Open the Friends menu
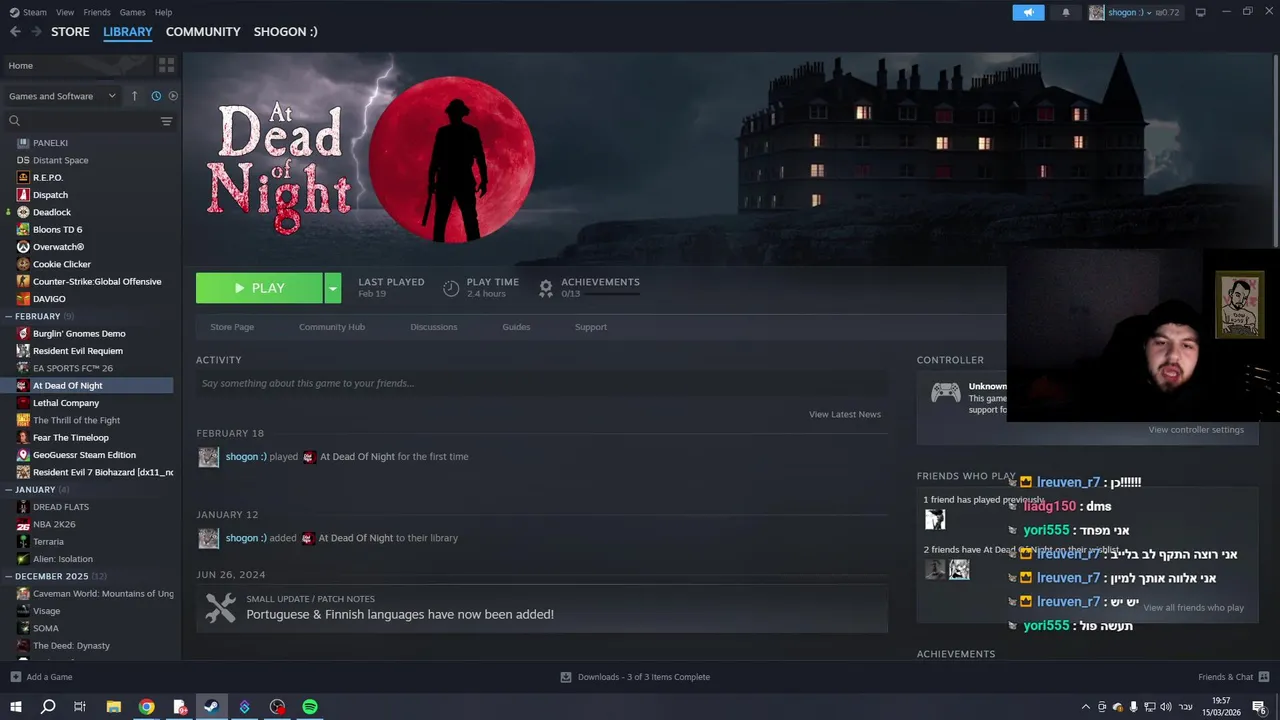The width and height of the screenshot is (1280, 720). 97,12
